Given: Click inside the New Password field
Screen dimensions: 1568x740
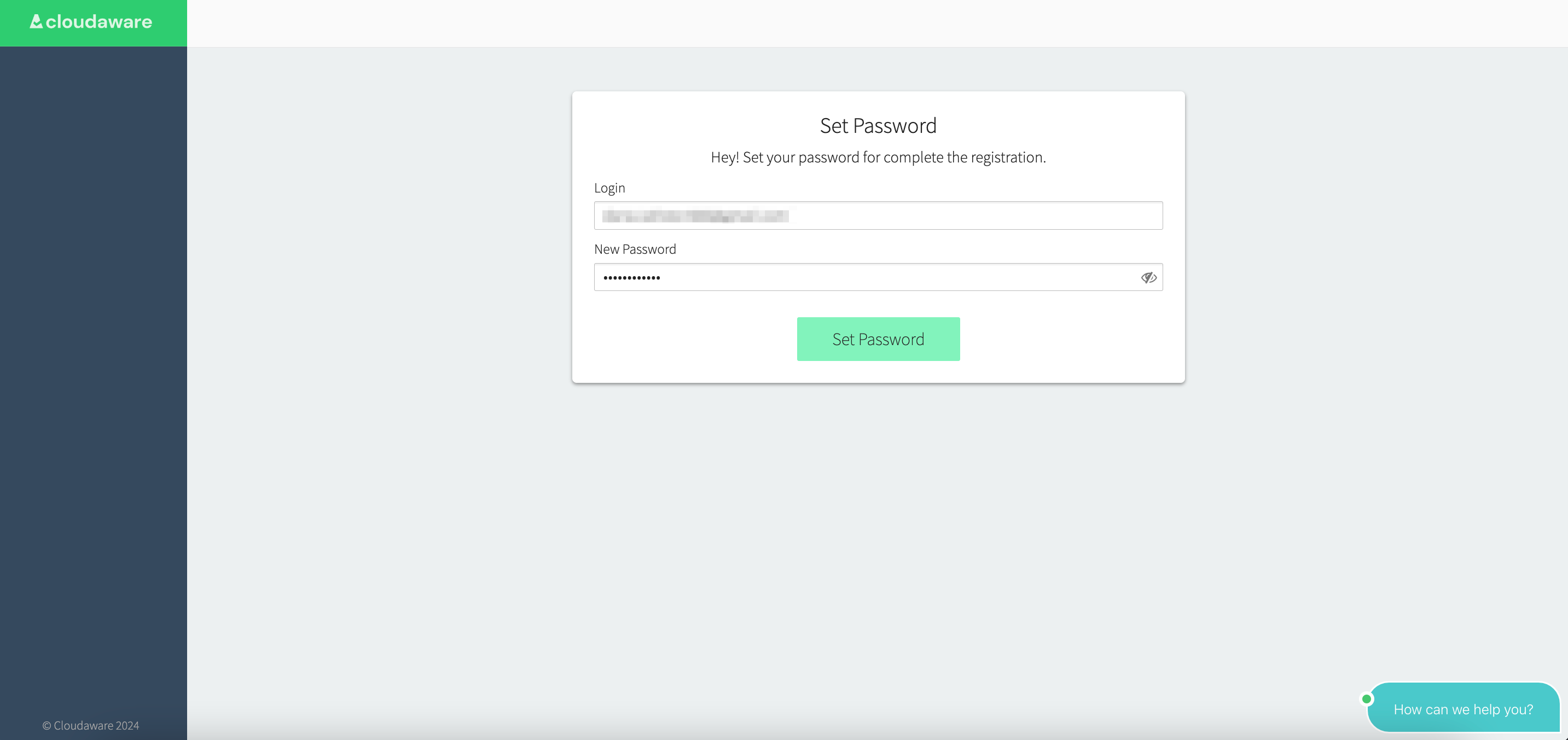Looking at the screenshot, I should [x=852, y=277].
